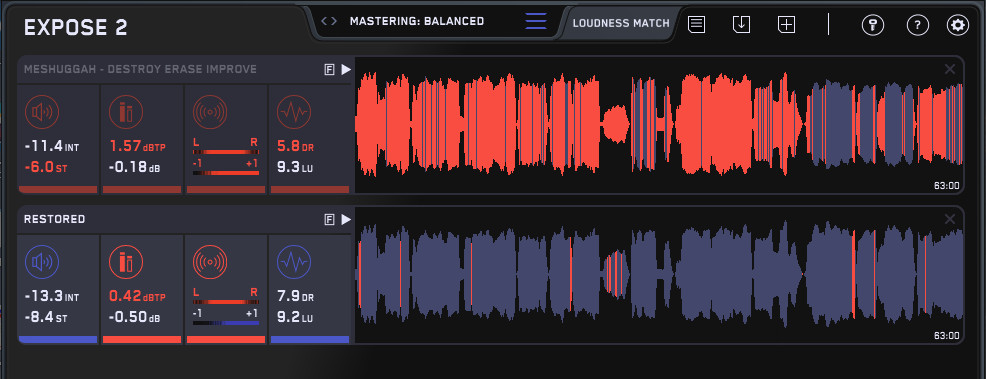Click the Meshuggah - Destroy Erase Improve title
The image size is (986, 379).
click(x=140, y=69)
